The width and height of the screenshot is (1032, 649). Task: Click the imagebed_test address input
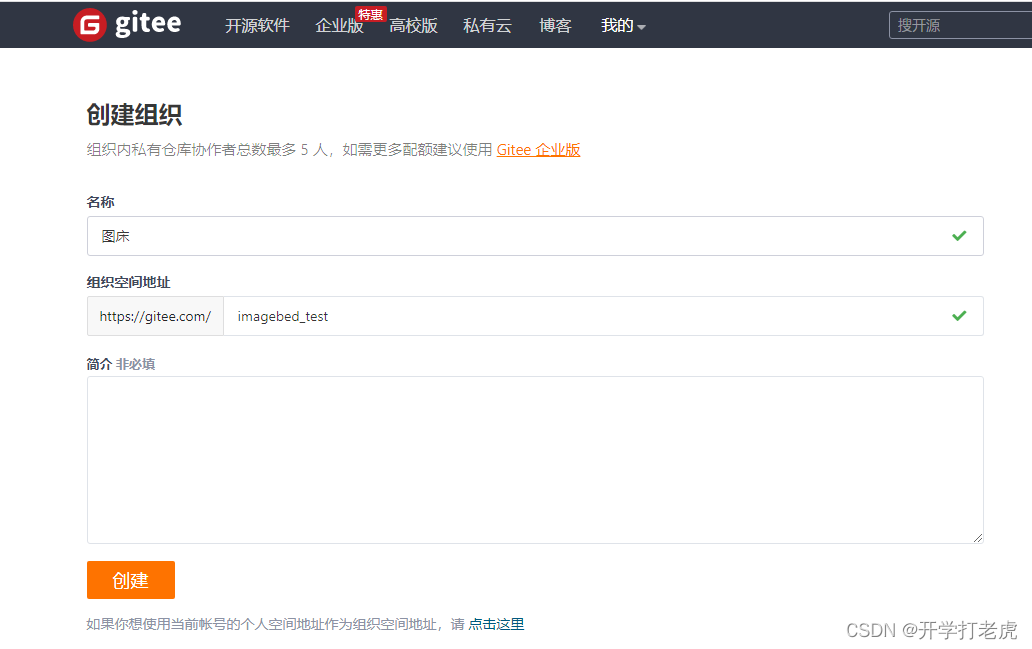(500, 316)
